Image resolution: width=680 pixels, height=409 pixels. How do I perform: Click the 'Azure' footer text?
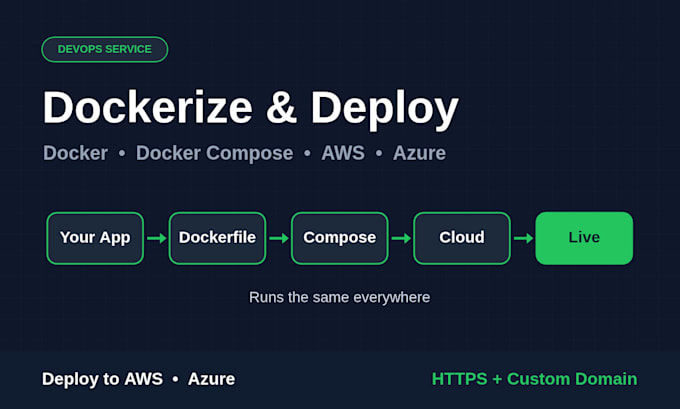212,379
